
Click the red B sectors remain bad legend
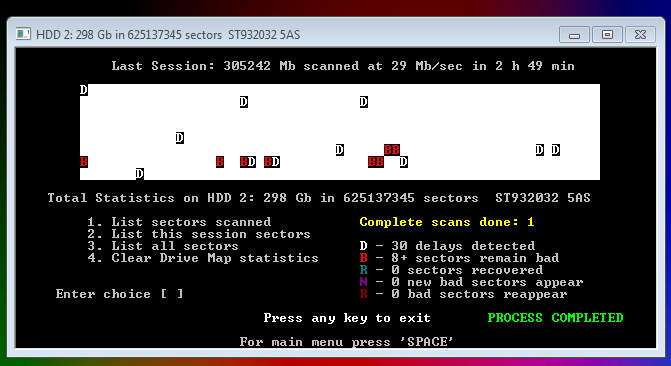459,258
